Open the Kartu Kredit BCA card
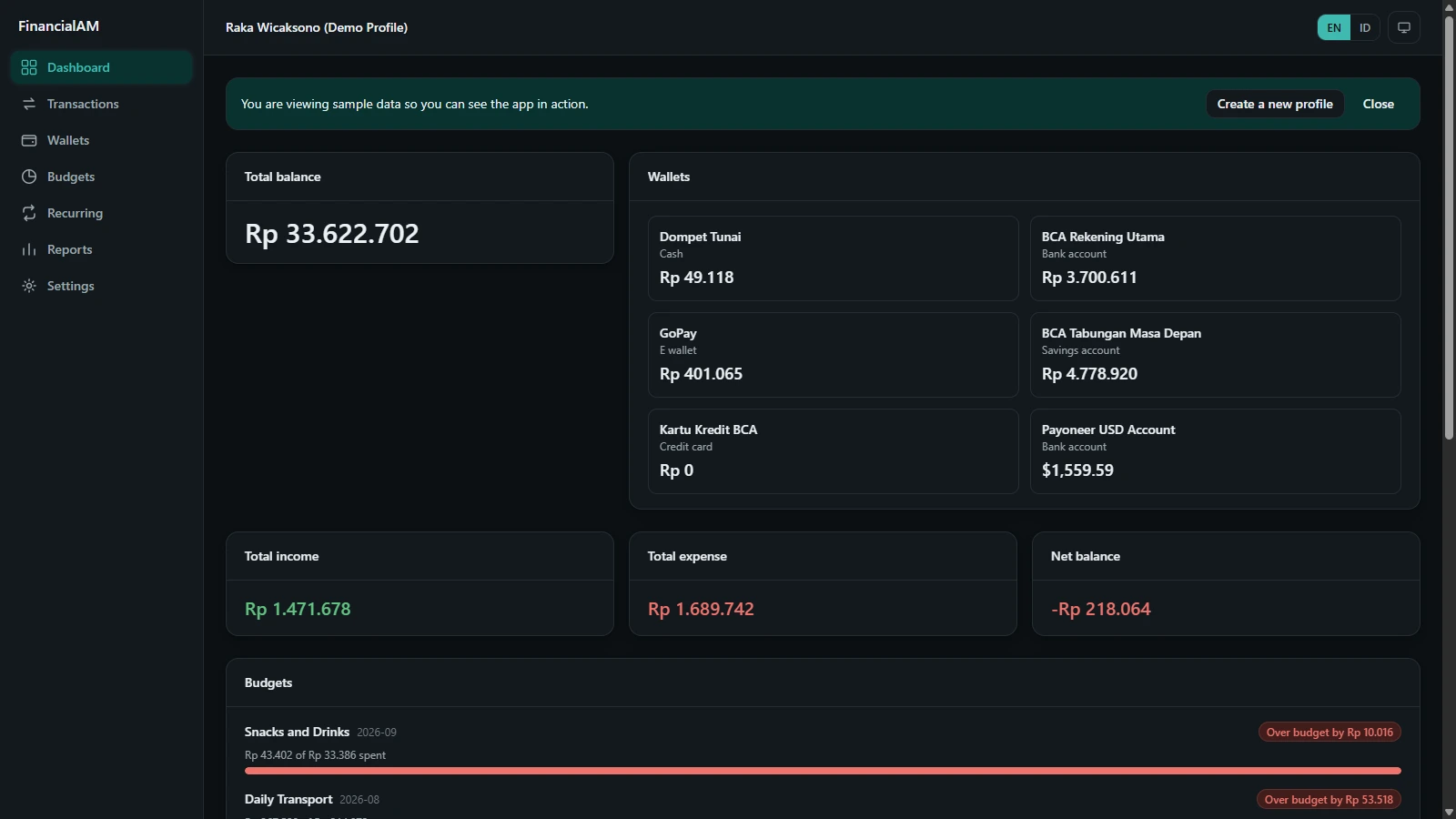Viewport: 1456px width, 819px height. 833,451
